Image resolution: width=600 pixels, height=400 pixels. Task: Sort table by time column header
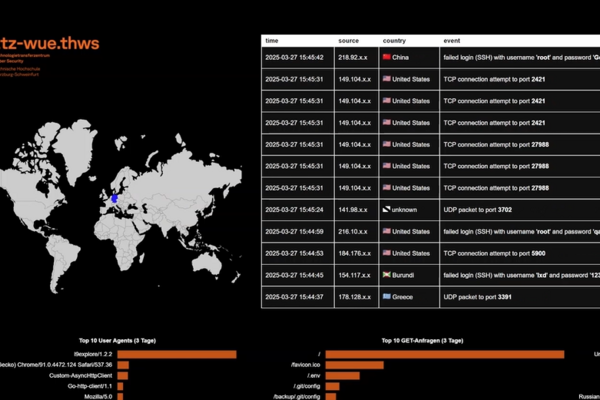pyautogui.click(x=271, y=41)
